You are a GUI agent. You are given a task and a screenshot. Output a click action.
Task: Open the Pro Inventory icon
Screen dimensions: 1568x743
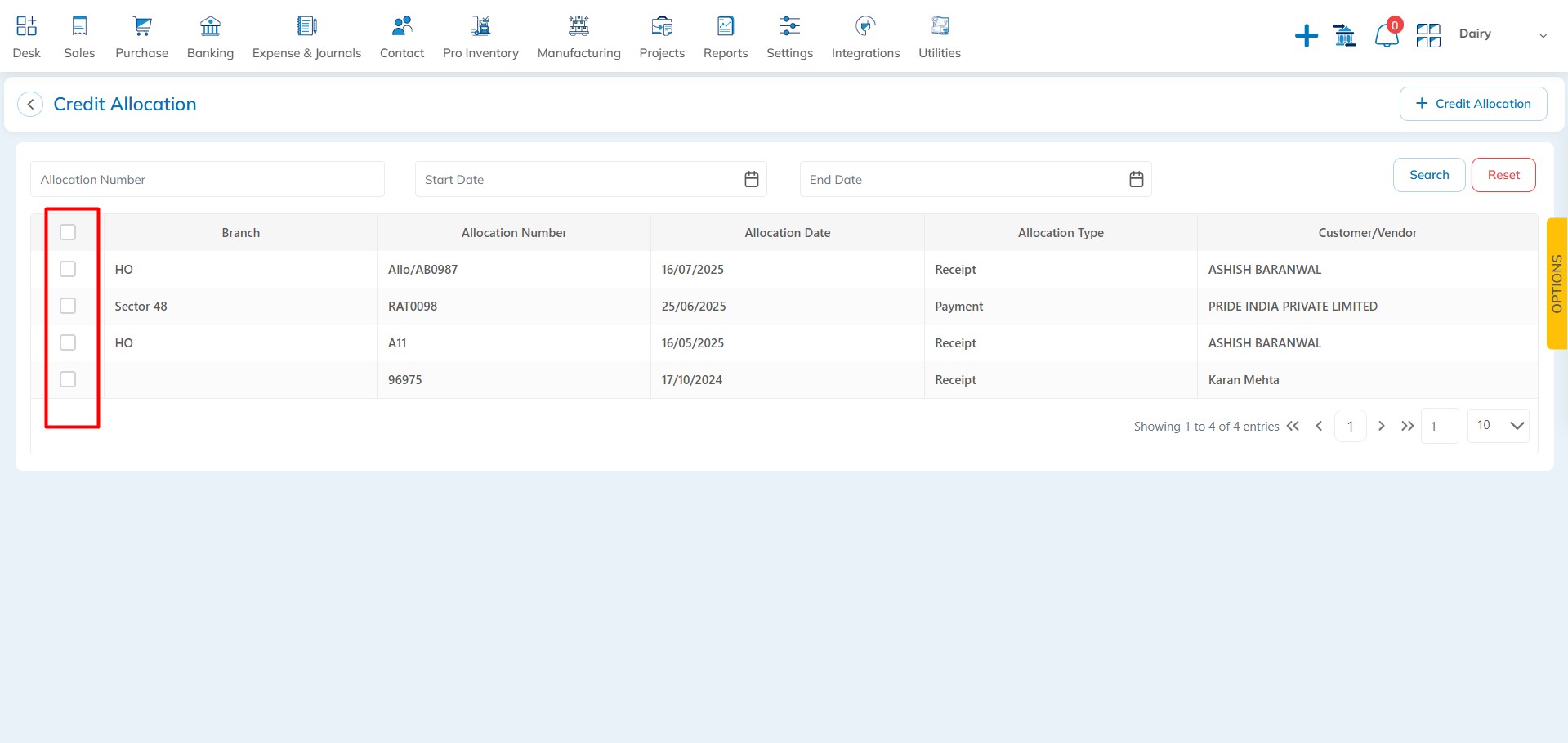point(480,26)
